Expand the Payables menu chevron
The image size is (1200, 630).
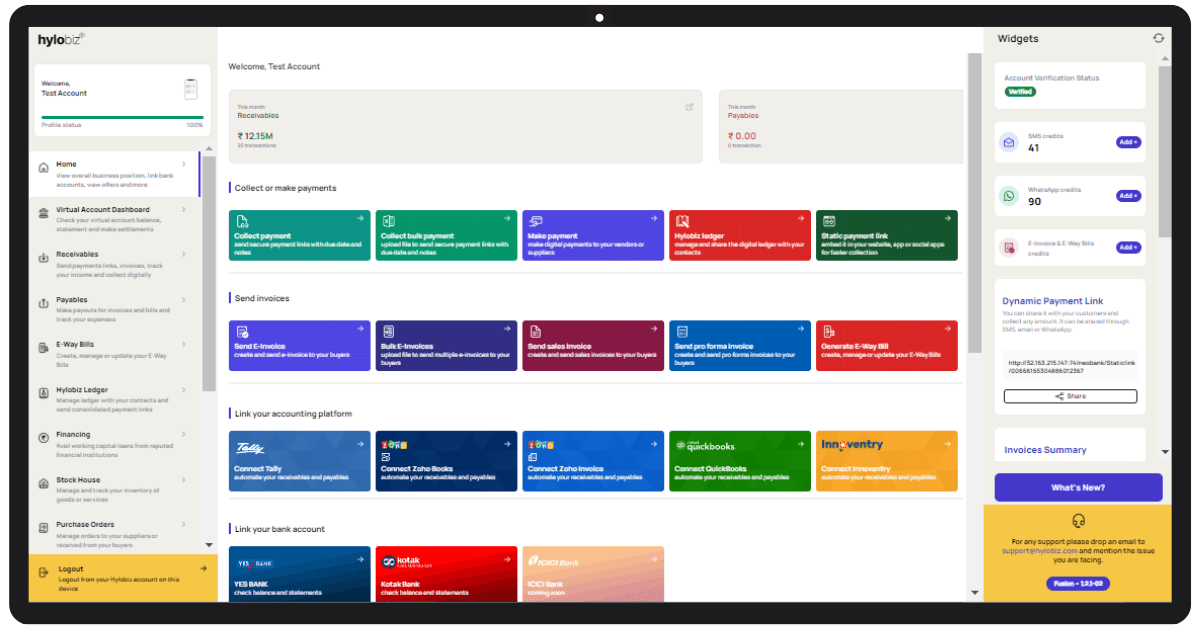[183, 299]
